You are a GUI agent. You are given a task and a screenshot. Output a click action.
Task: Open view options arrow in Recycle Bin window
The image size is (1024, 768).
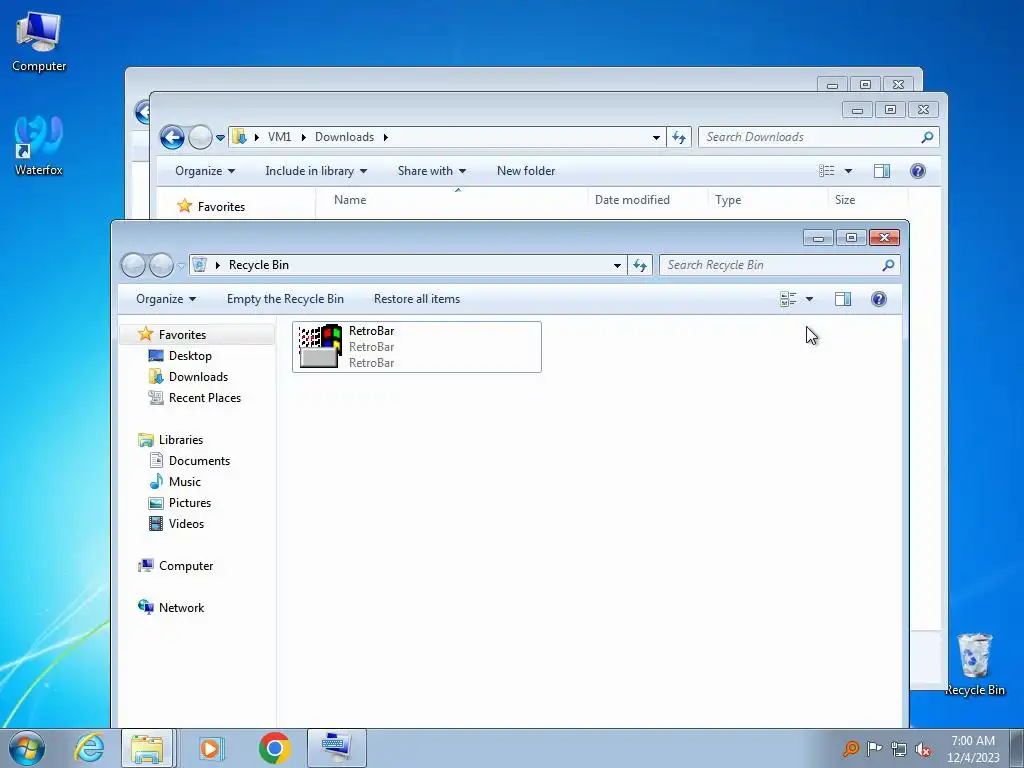809,299
